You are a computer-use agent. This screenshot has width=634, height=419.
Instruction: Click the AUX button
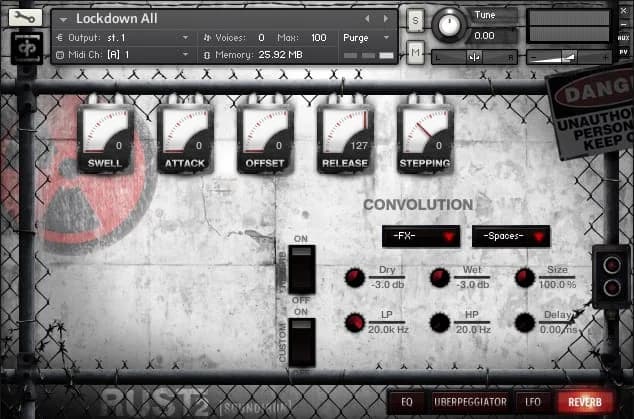coord(624,36)
